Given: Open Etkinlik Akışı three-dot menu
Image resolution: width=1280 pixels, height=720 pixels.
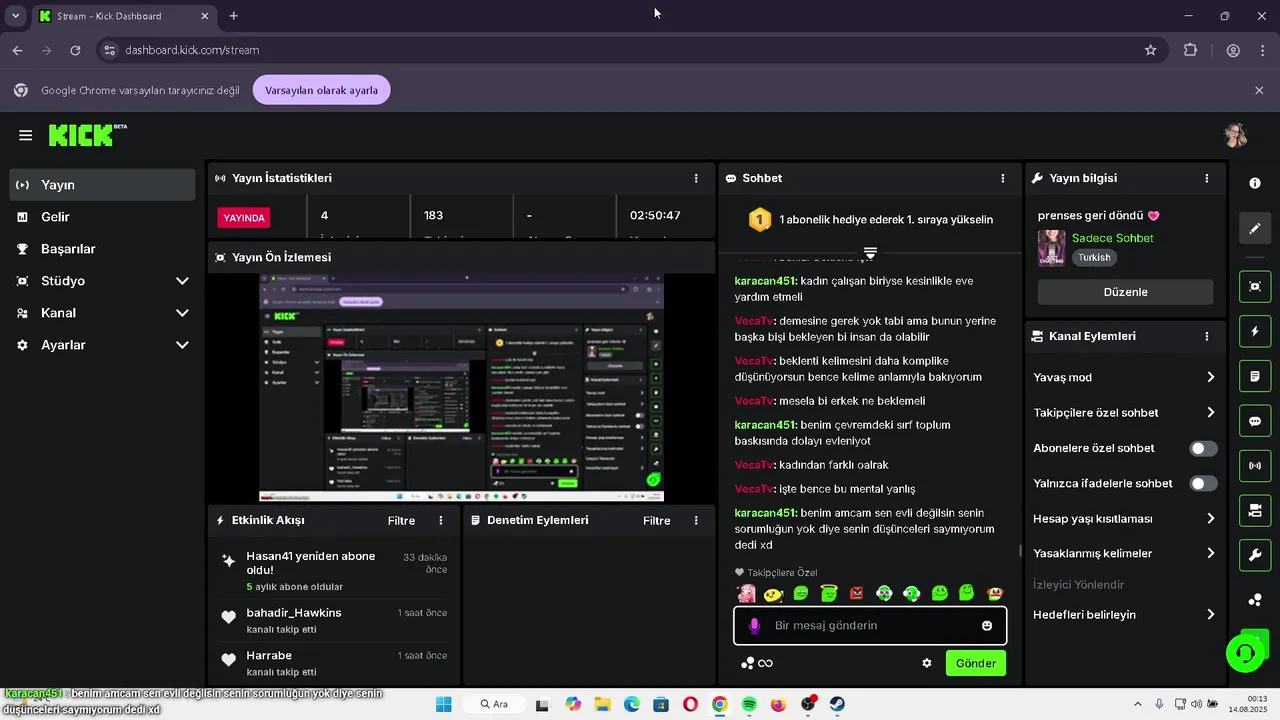Looking at the screenshot, I should coord(441,521).
